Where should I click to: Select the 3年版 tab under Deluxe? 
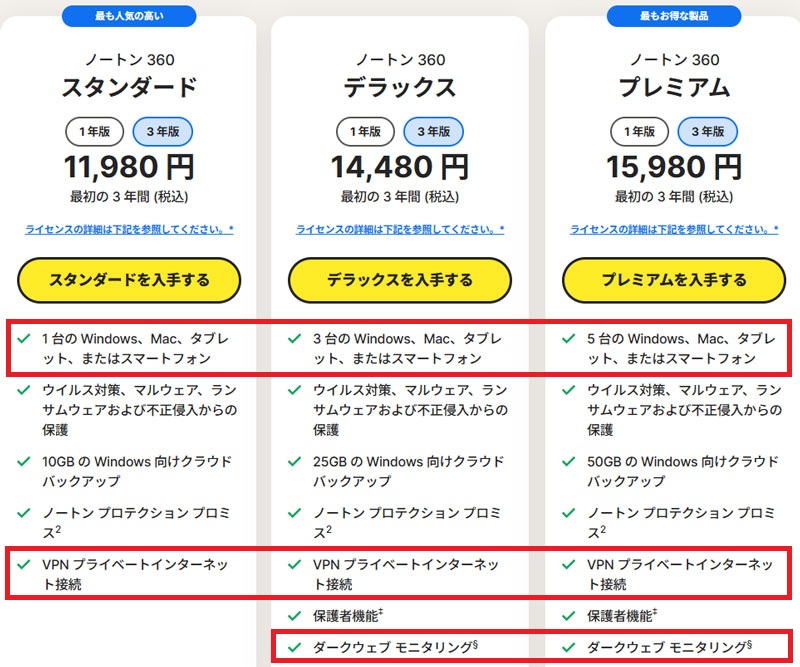click(432, 131)
